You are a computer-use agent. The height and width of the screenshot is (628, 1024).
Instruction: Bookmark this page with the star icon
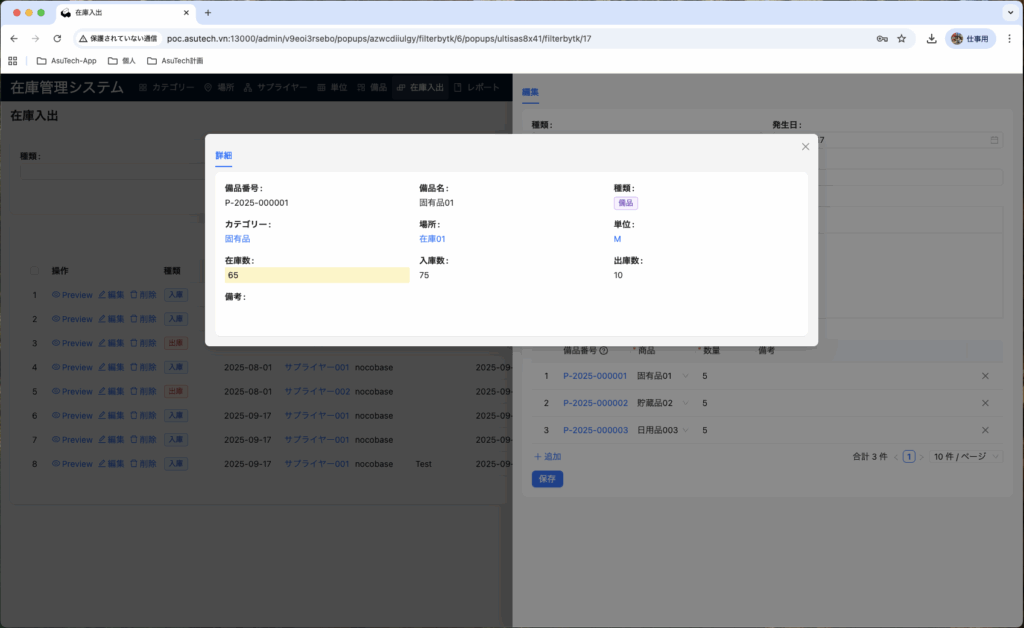(901, 39)
